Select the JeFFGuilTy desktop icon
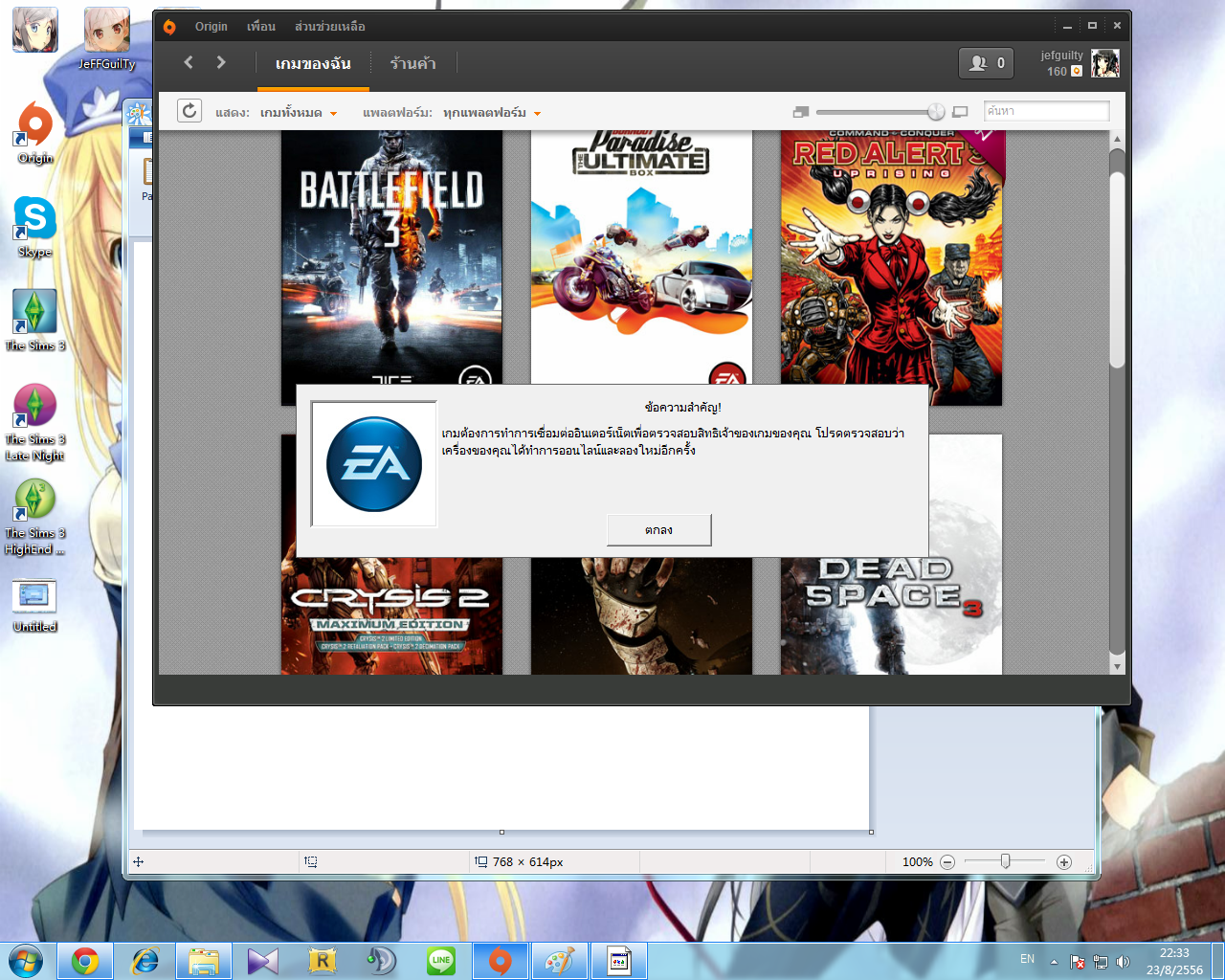1225x980 pixels. point(107,40)
